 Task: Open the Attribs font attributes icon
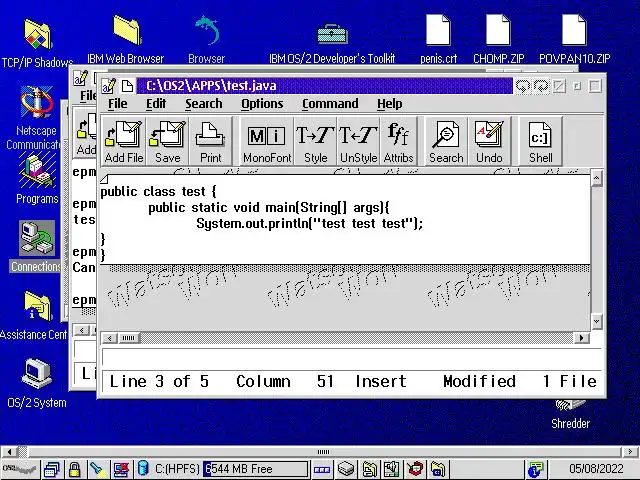(398, 141)
